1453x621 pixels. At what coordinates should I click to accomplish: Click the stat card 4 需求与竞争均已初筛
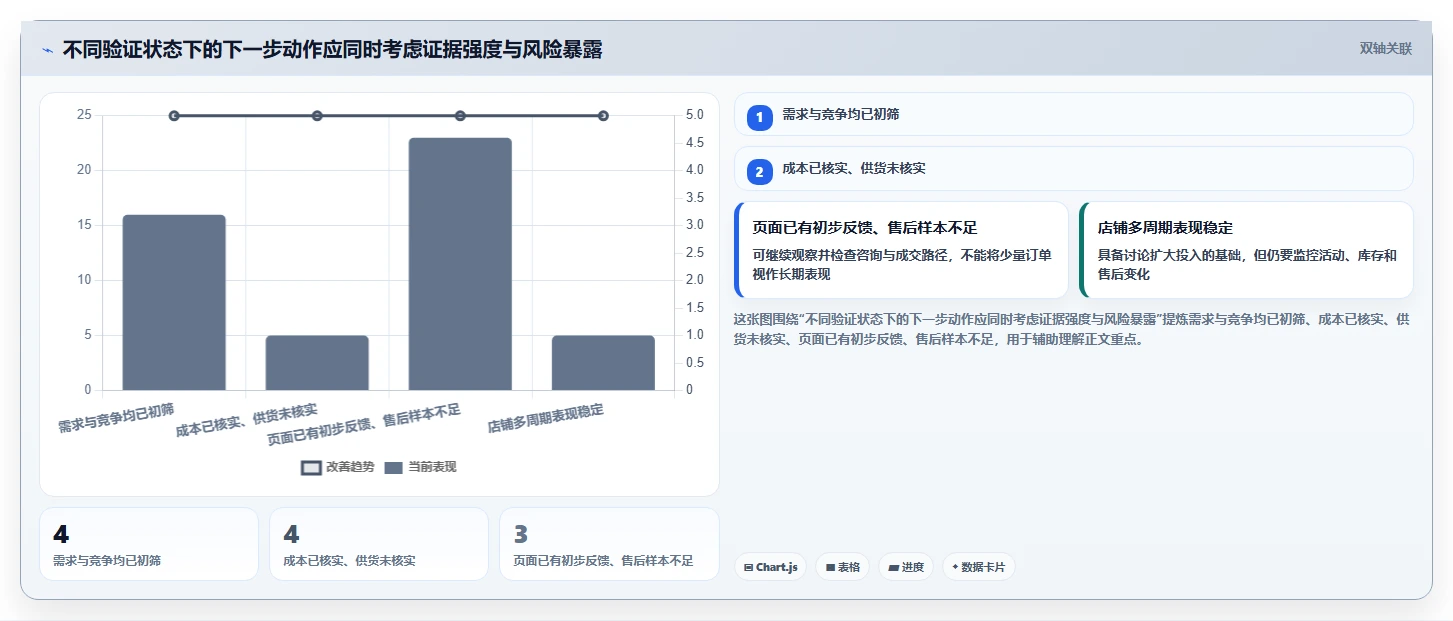click(149, 544)
